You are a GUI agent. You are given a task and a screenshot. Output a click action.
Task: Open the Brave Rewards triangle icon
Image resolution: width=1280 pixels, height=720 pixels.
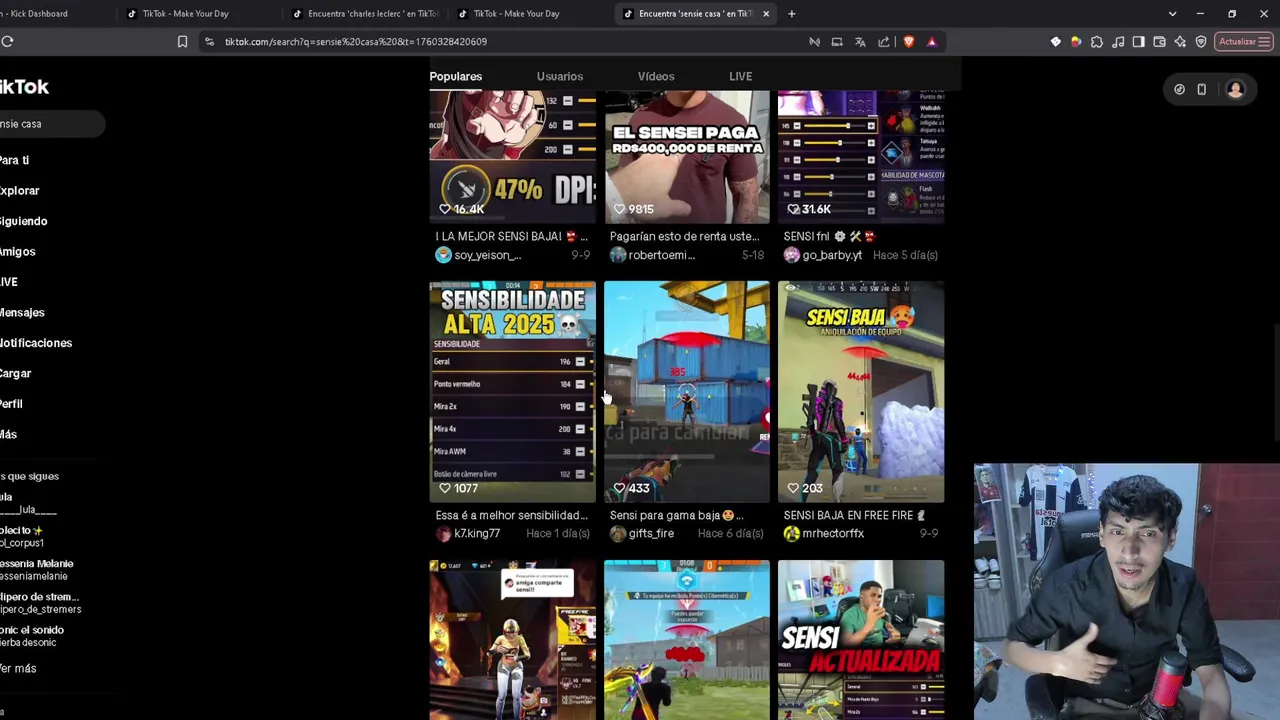pyautogui.click(x=932, y=41)
